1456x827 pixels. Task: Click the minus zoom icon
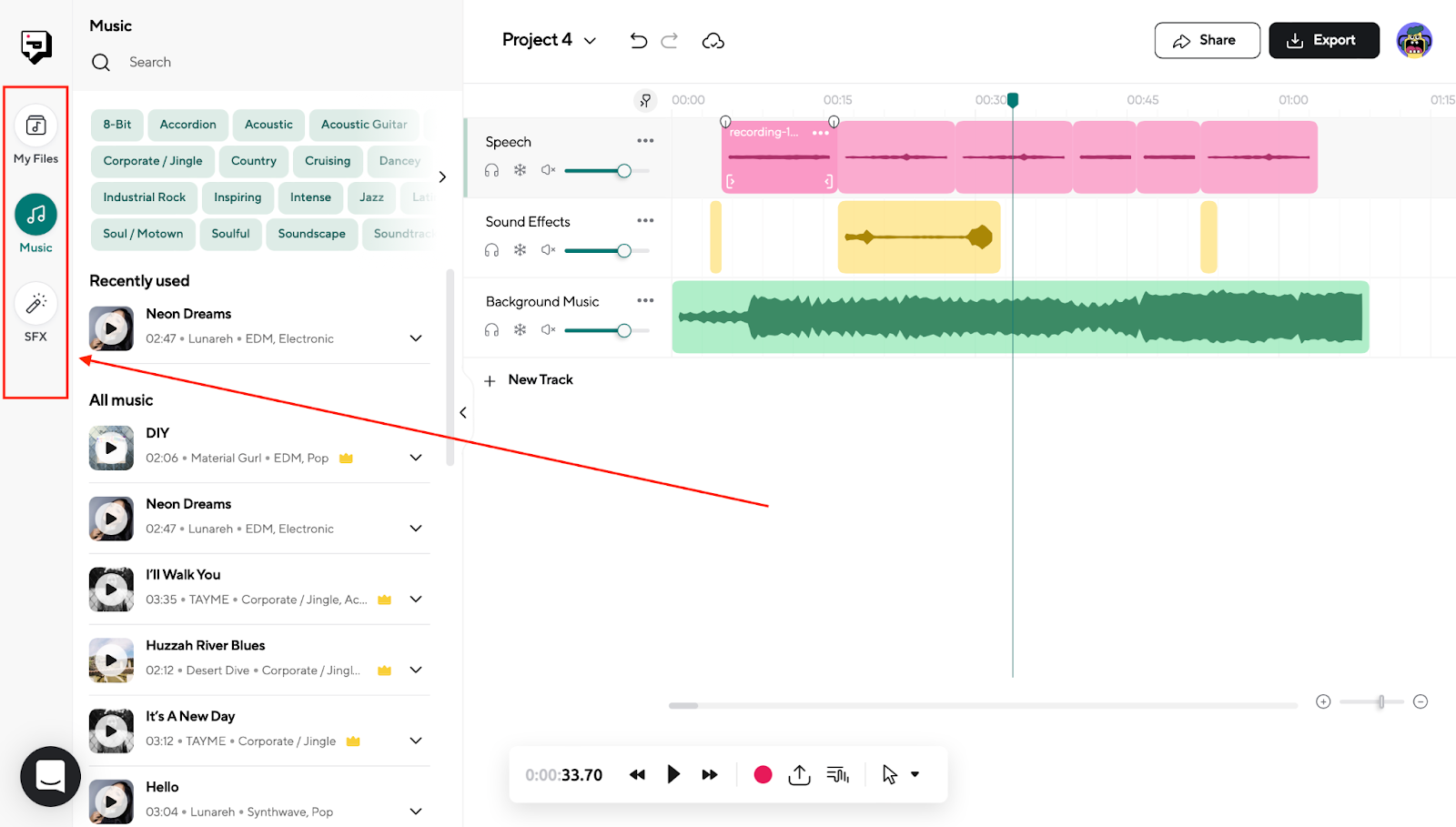coord(1421,701)
